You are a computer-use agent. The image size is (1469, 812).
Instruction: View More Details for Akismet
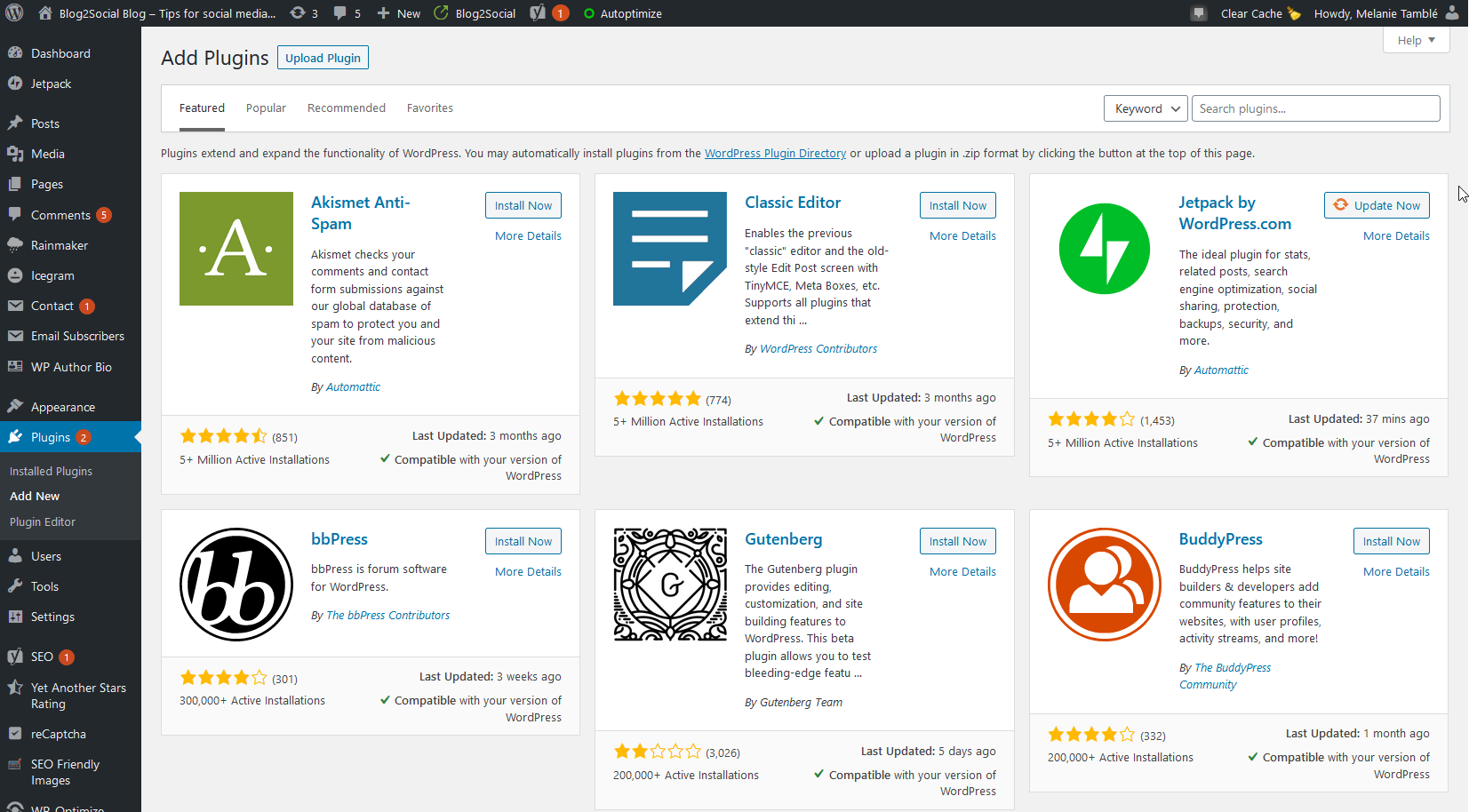pyautogui.click(x=528, y=235)
